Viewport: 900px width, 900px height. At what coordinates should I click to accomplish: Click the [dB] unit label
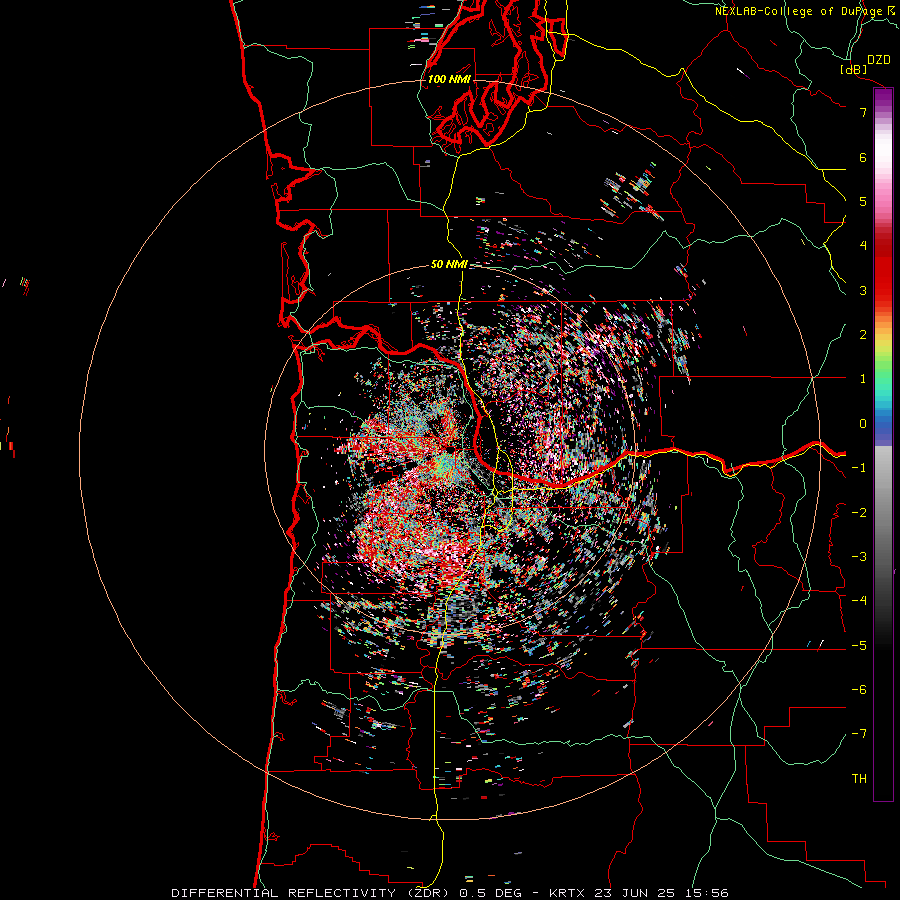[x=854, y=69]
